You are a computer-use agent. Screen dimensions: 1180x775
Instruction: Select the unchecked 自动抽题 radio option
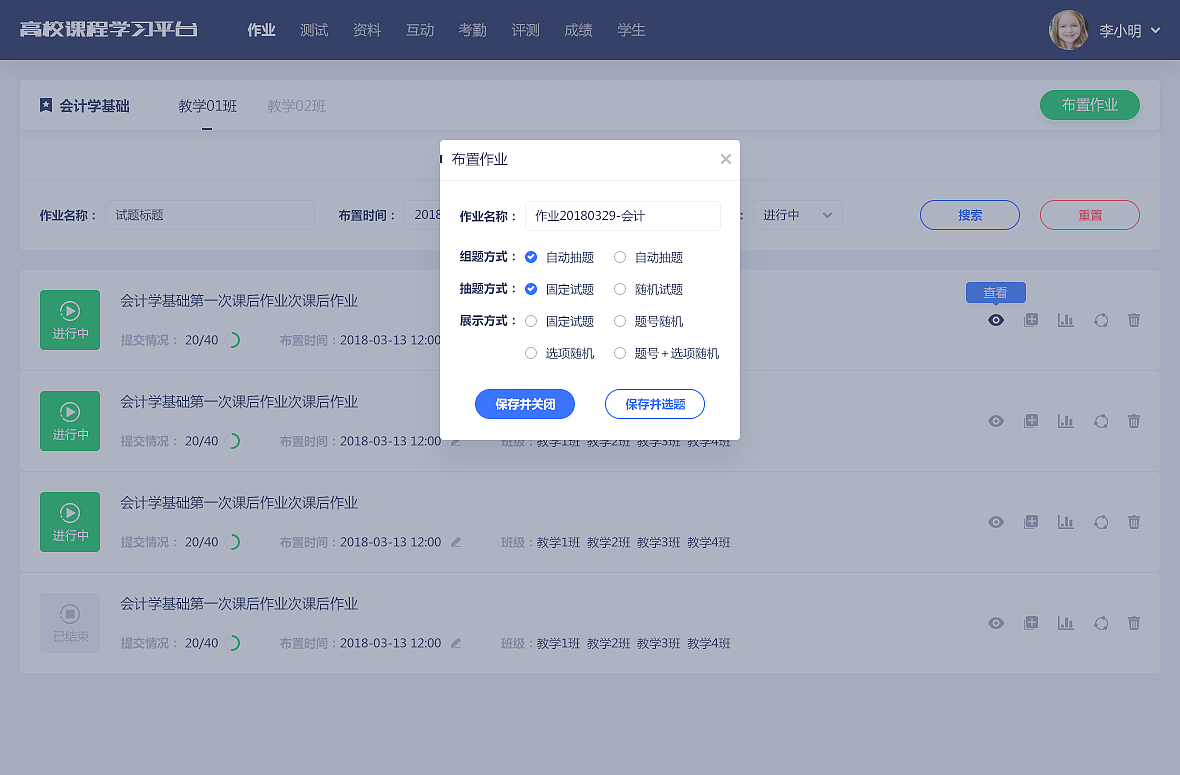(620, 257)
